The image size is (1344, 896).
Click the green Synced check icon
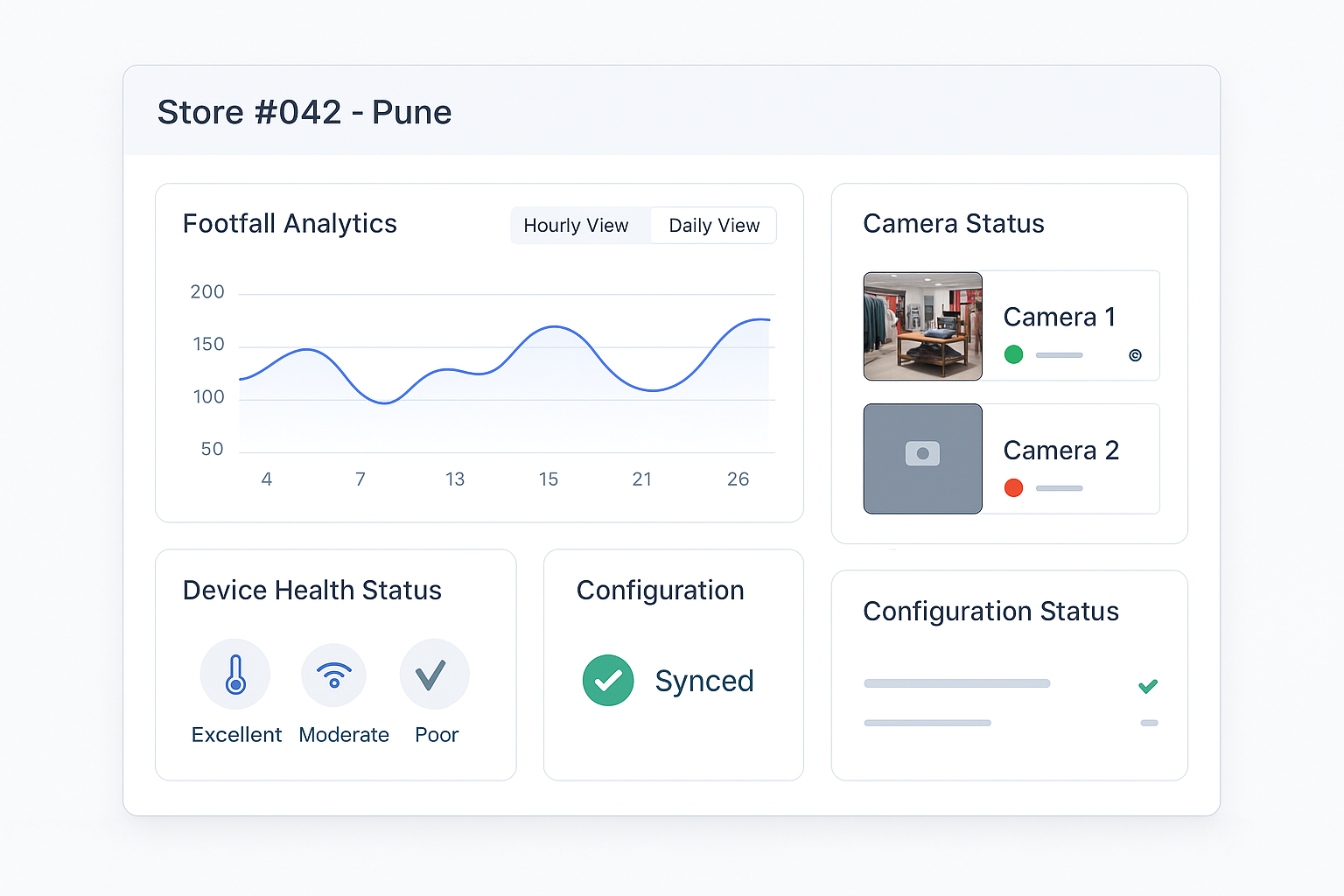(x=608, y=680)
